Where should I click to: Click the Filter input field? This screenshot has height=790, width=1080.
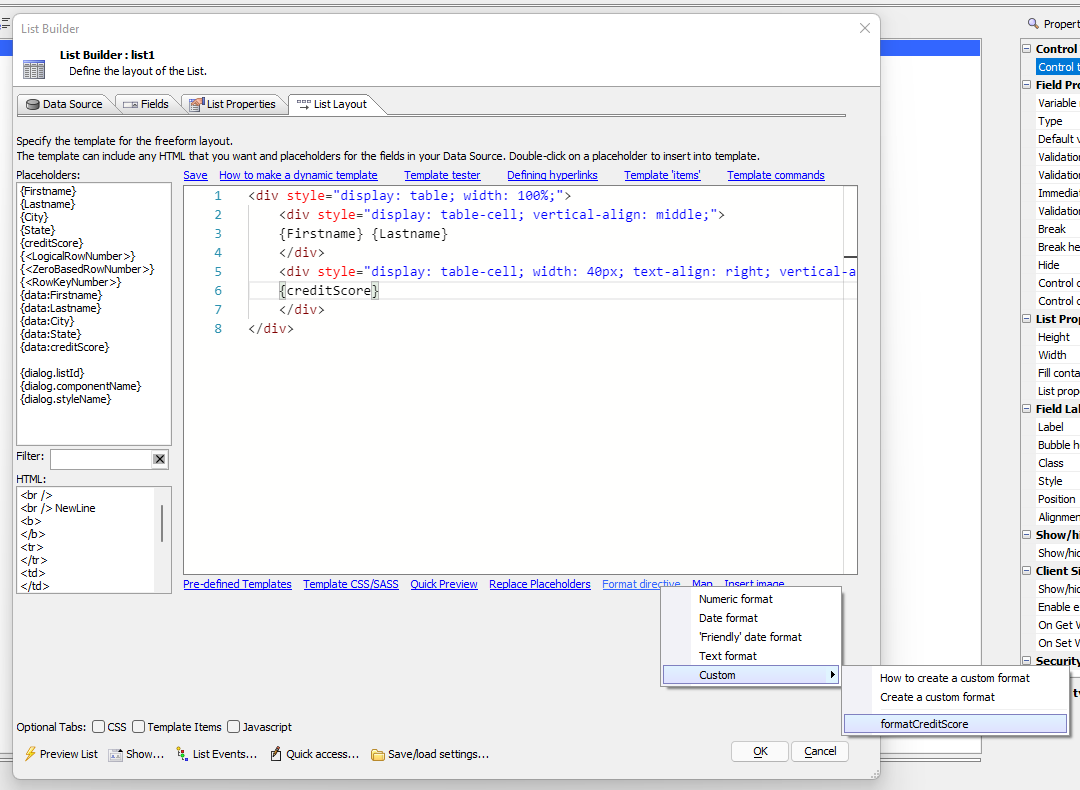(x=101, y=459)
